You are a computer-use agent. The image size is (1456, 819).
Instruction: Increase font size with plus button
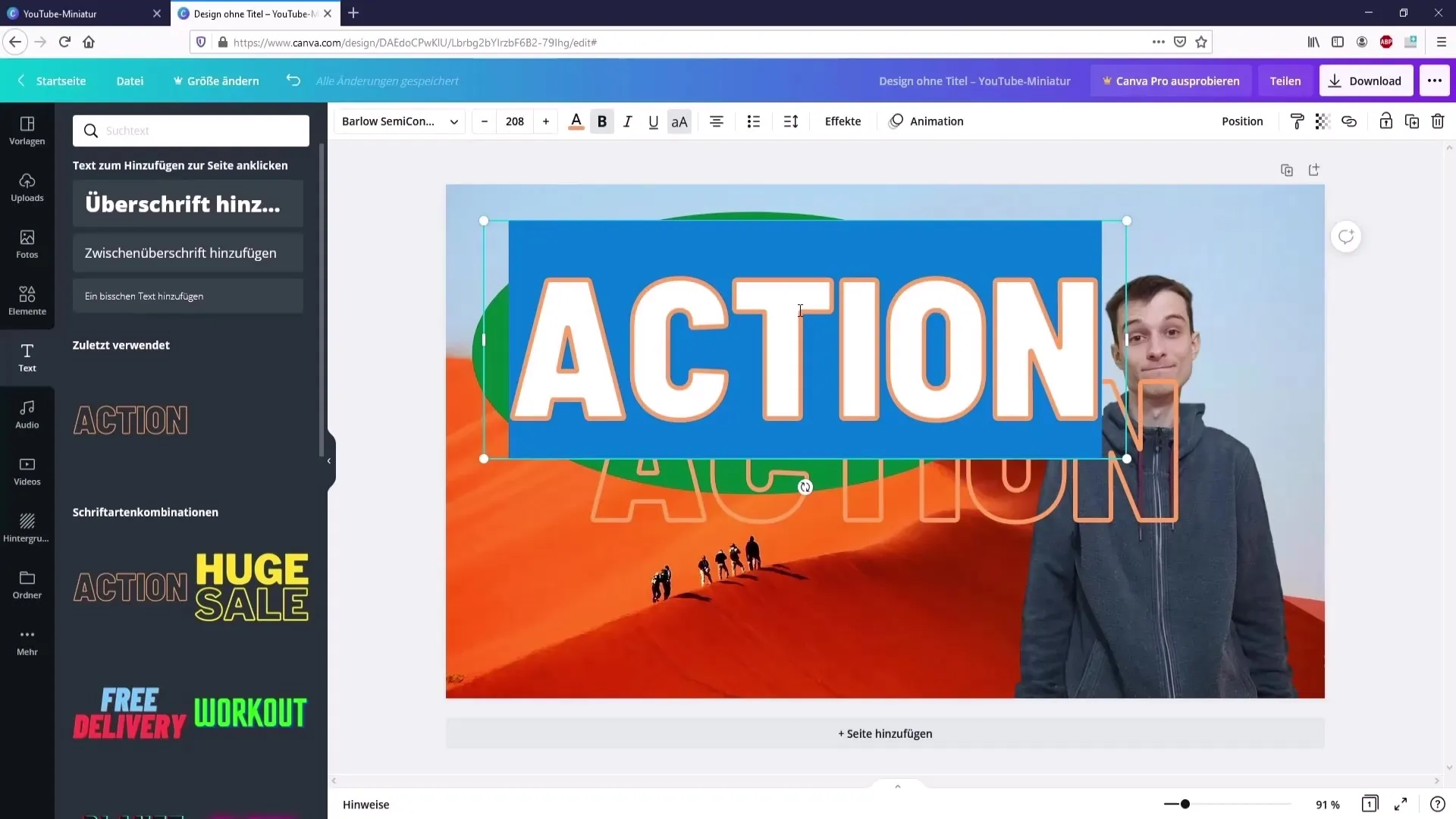pos(546,121)
